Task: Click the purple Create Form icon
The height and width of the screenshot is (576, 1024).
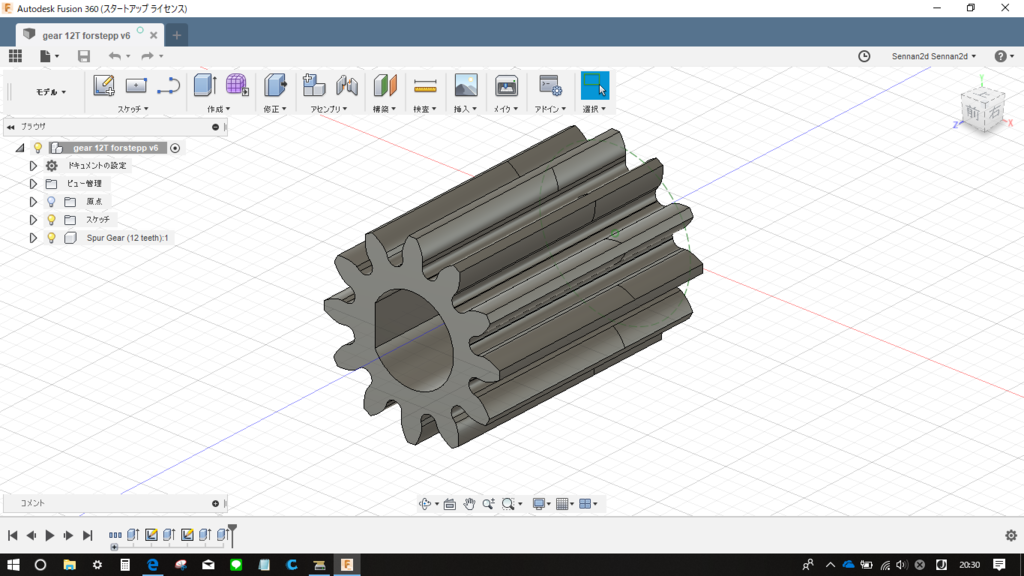Action: coord(236,86)
